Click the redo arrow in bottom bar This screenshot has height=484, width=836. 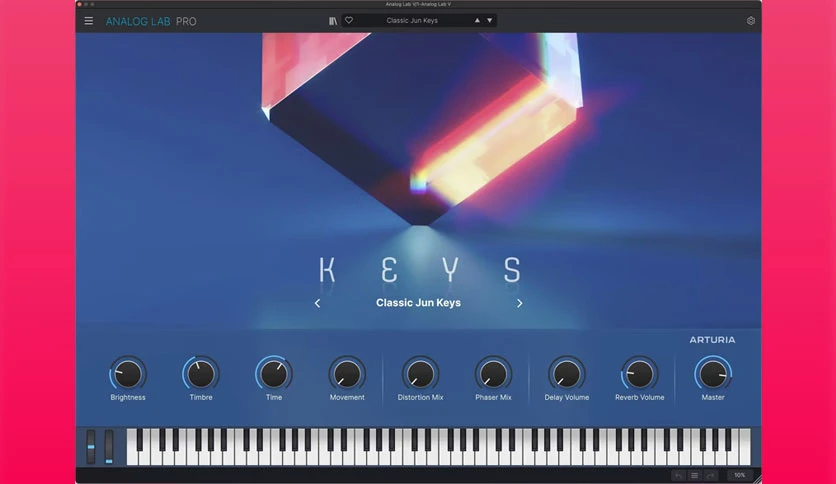click(710, 475)
